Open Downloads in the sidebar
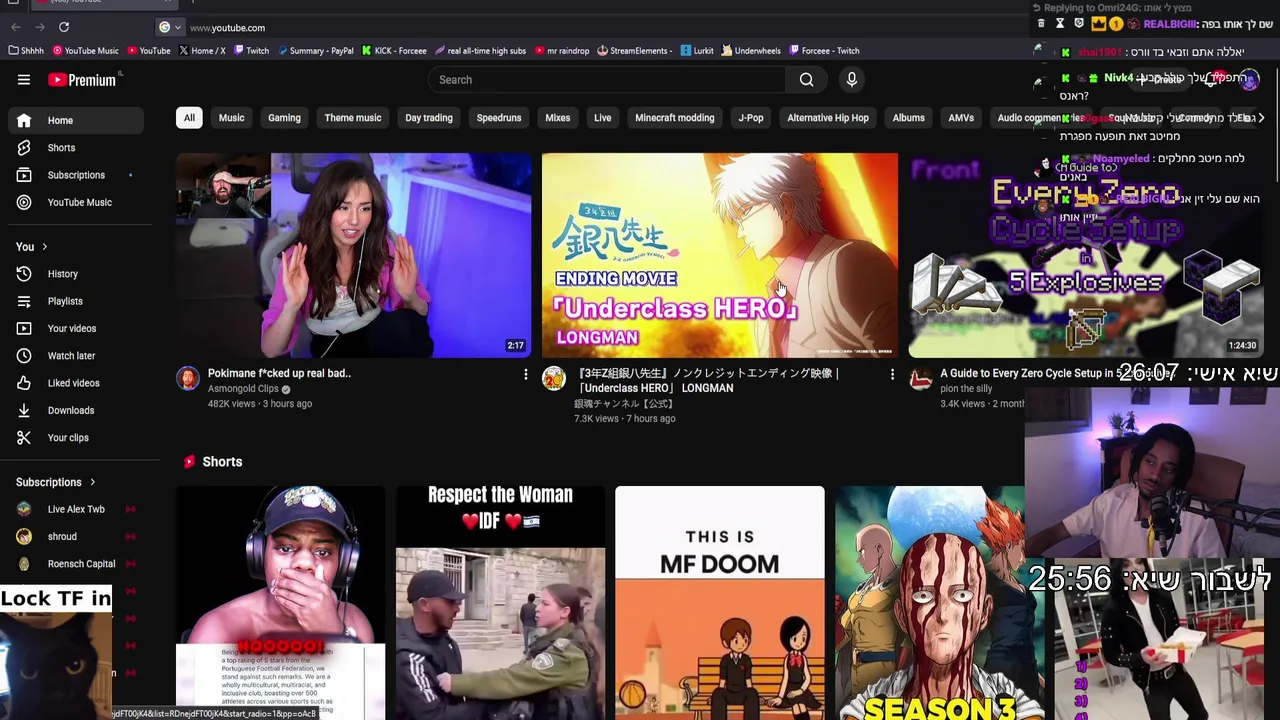Image resolution: width=1280 pixels, height=720 pixels. click(76, 410)
